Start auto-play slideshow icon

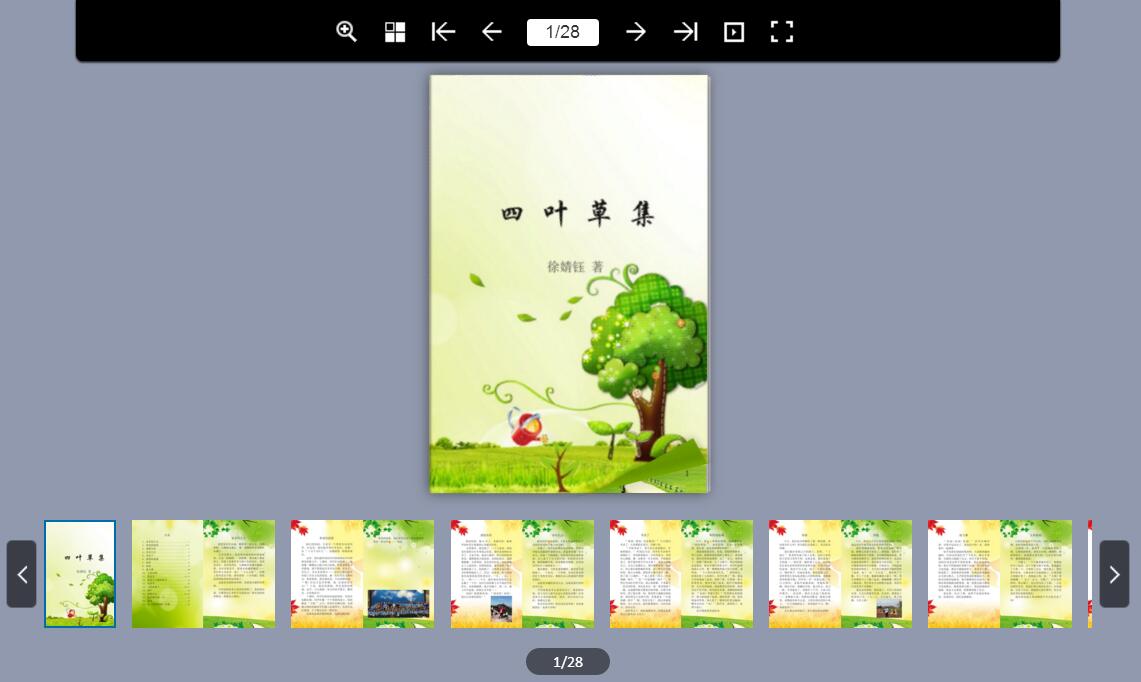(x=734, y=31)
